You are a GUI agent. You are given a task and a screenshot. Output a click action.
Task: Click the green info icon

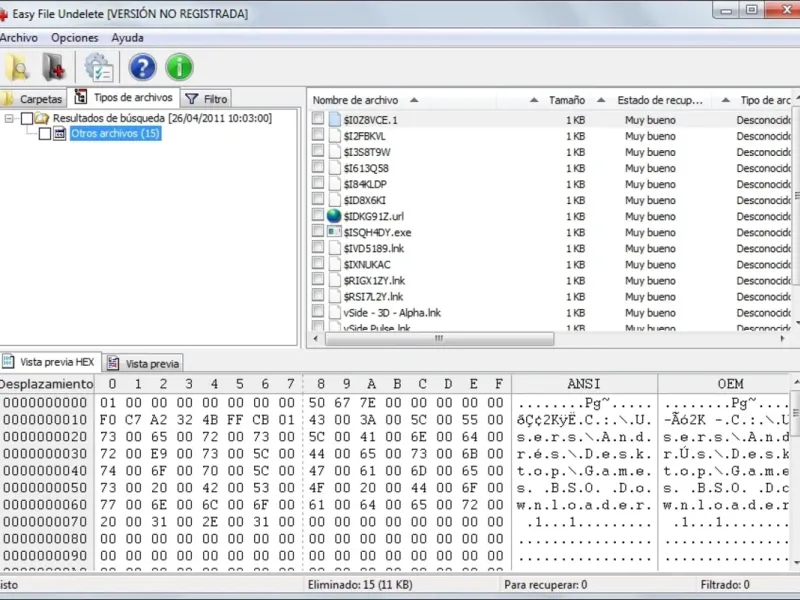coord(179,67)
